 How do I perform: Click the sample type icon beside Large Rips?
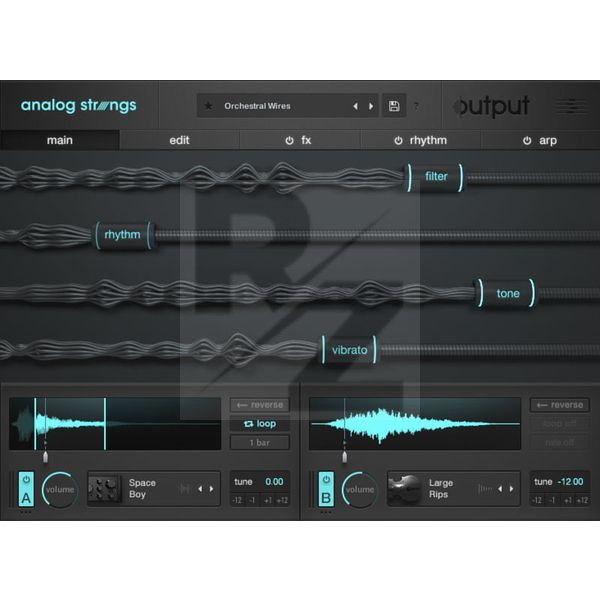tap(484, 489)
